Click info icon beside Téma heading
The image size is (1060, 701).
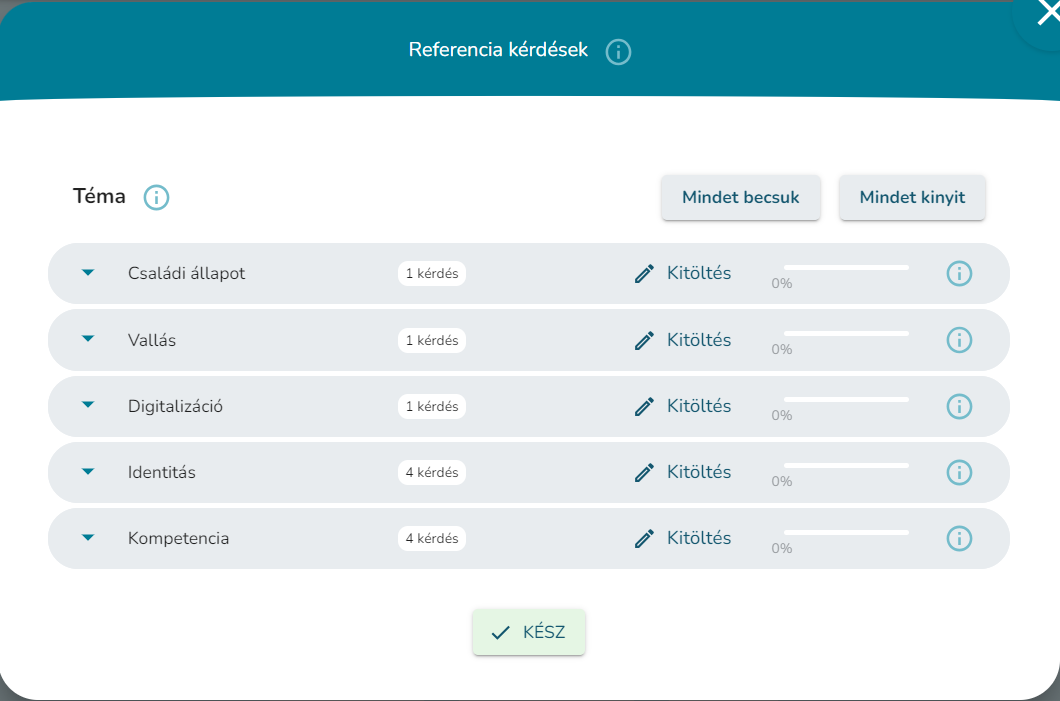[156, 197]
